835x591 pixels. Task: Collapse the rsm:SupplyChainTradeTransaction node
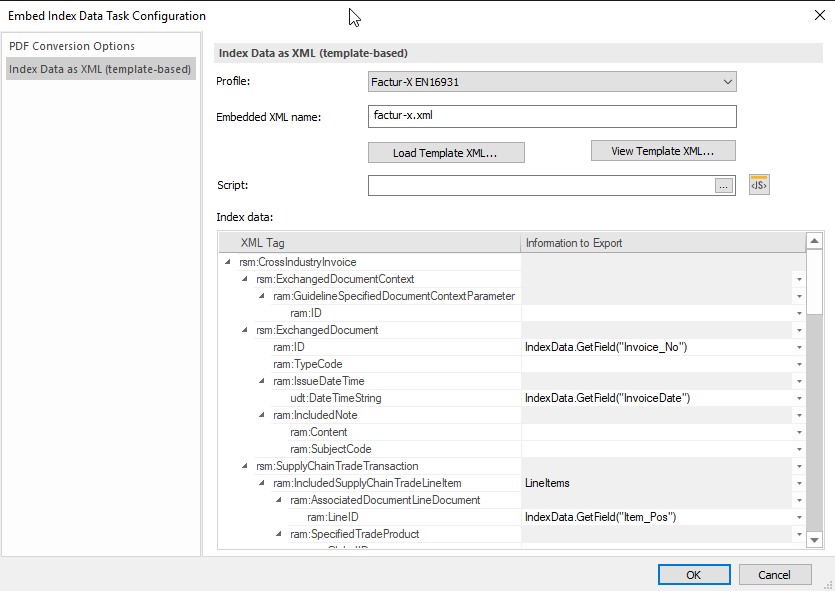point(243,466)
